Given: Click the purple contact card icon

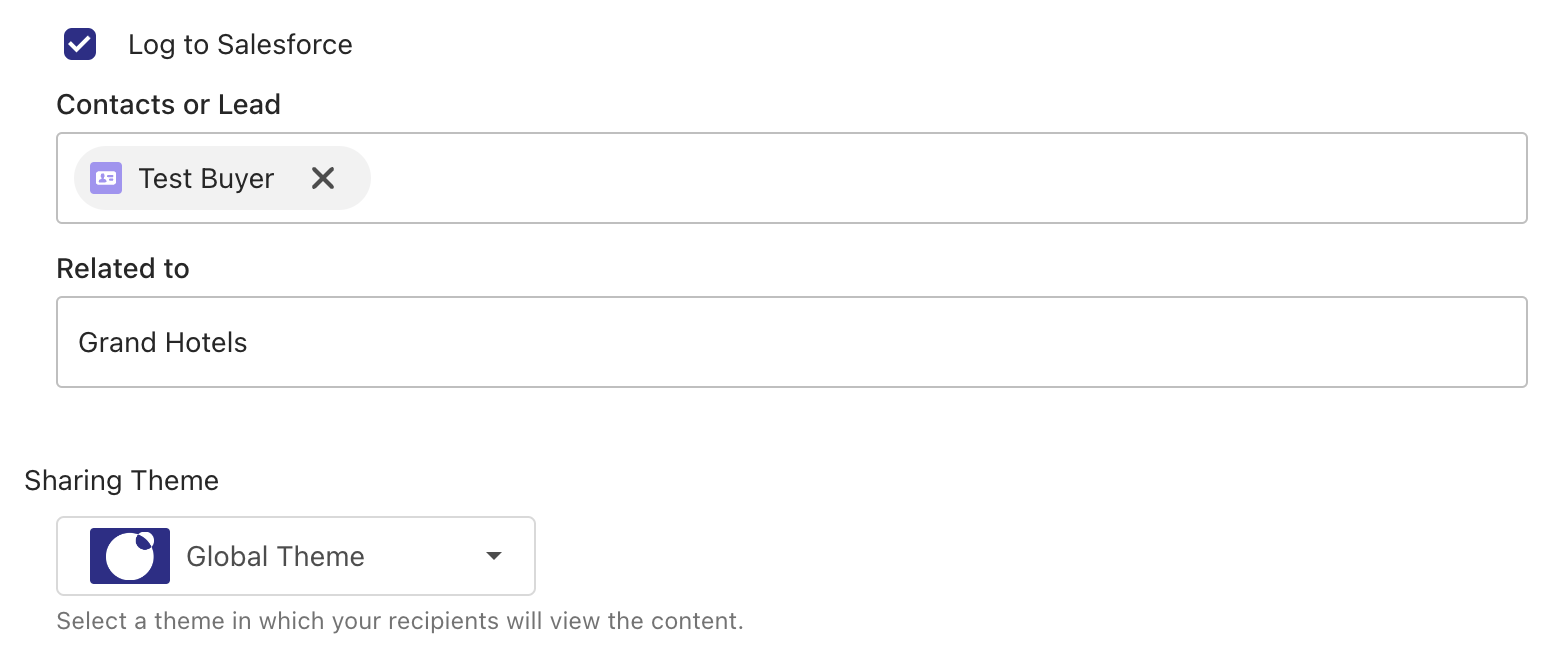Looking at the screenshot, I should point(106,178).
